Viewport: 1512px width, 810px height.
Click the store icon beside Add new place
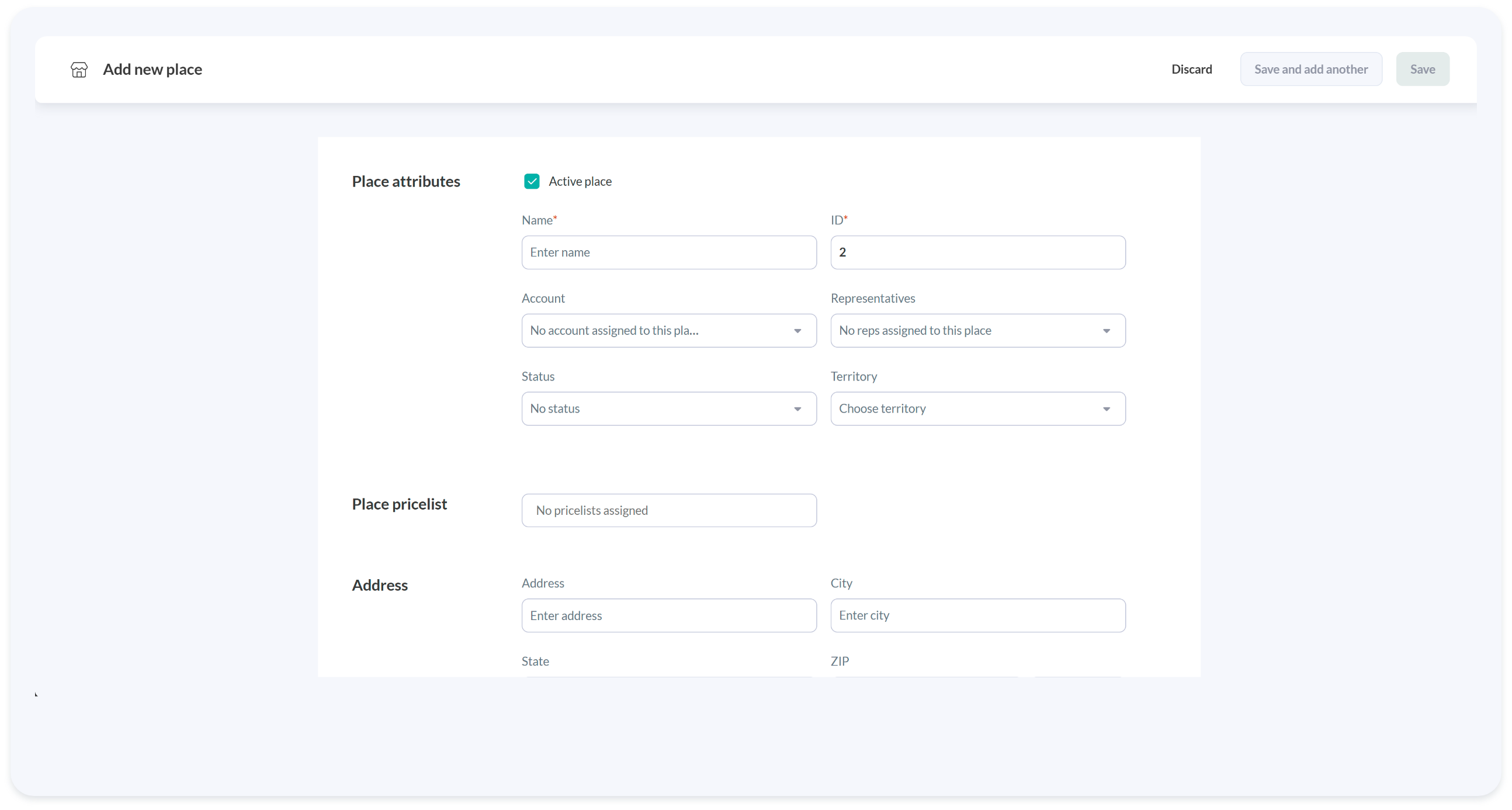(79, 70)
